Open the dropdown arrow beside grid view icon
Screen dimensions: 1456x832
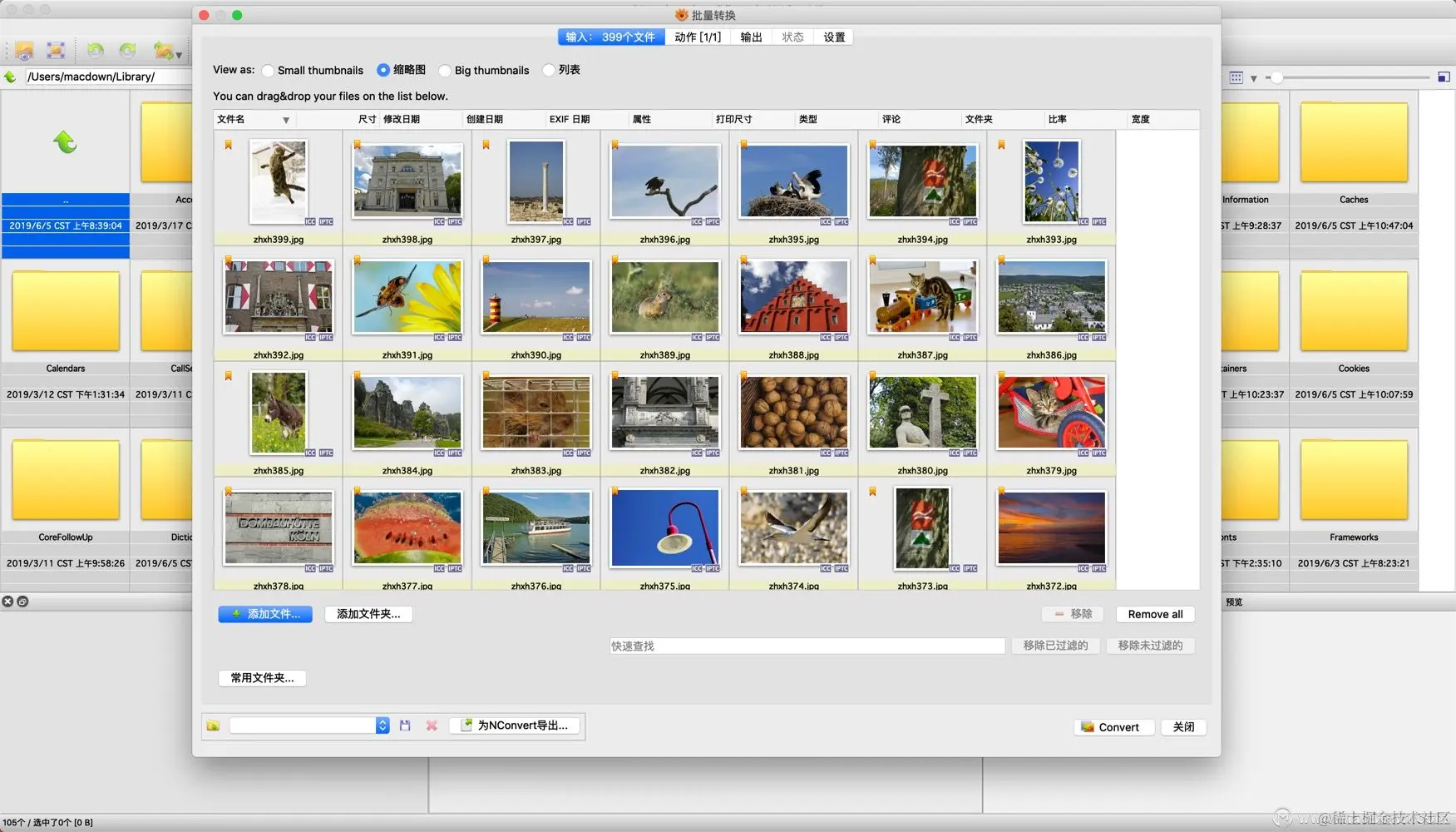(1254, 78)
